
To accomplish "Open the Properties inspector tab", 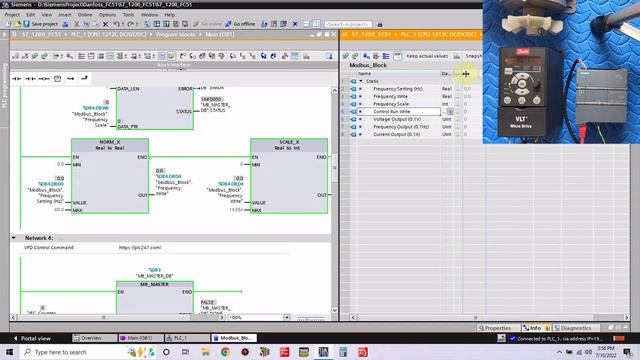I will pyautogui.click(x=498, y=328).
